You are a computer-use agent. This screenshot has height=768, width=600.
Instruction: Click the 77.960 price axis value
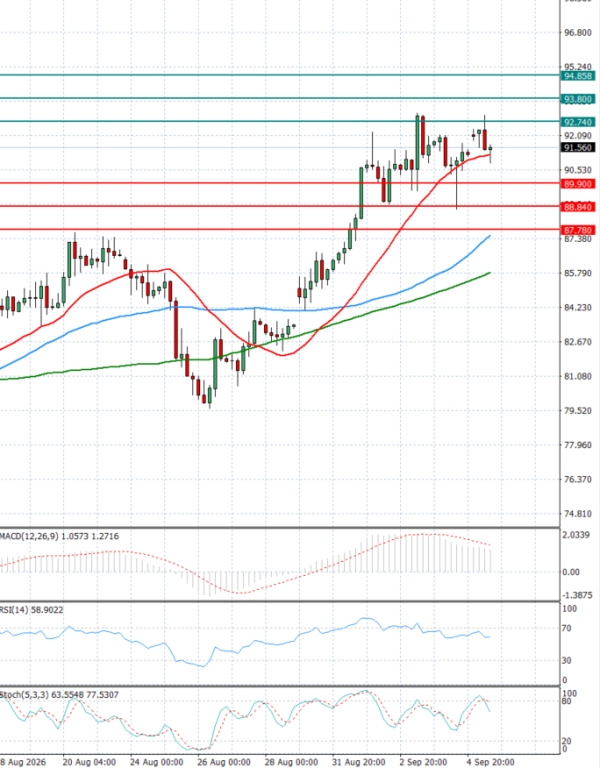coord(578,445)
